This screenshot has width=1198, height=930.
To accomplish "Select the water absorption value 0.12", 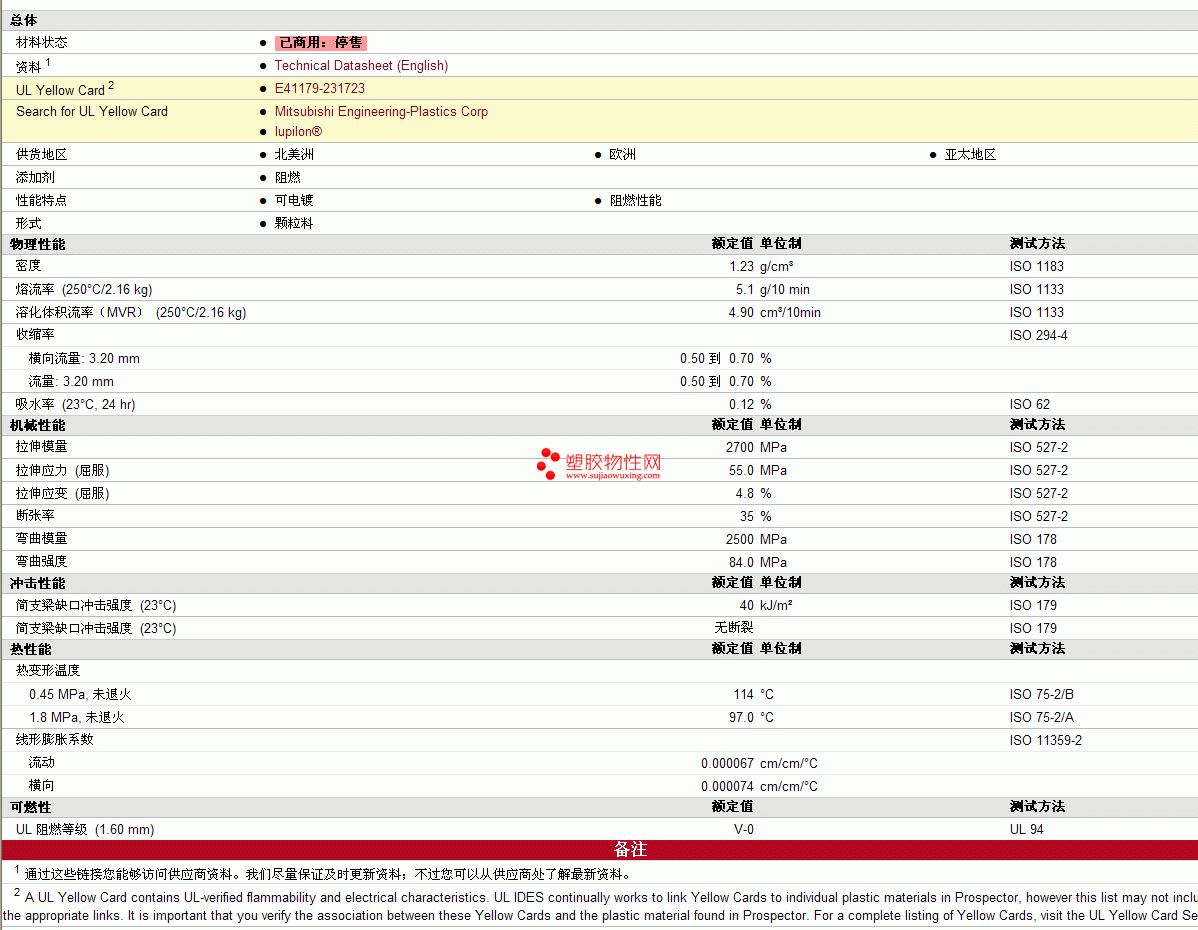I will tap(741, 404).
